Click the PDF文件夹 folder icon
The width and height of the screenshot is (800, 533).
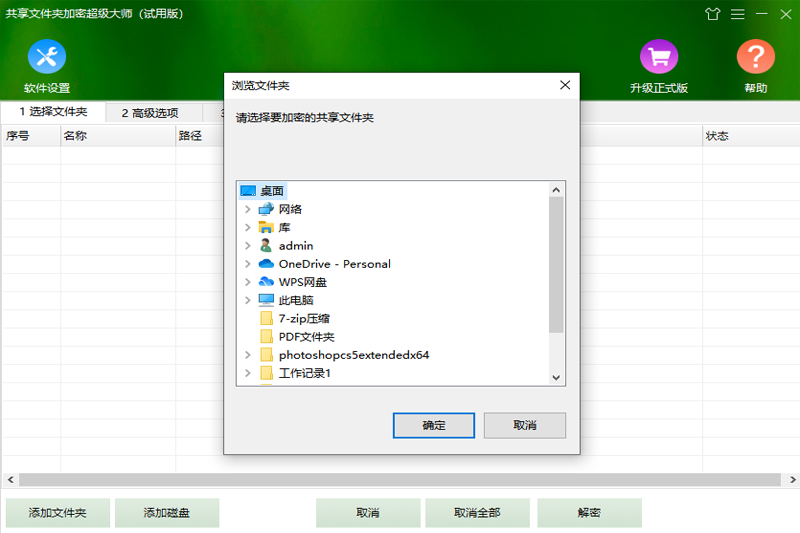click(266, 336)
